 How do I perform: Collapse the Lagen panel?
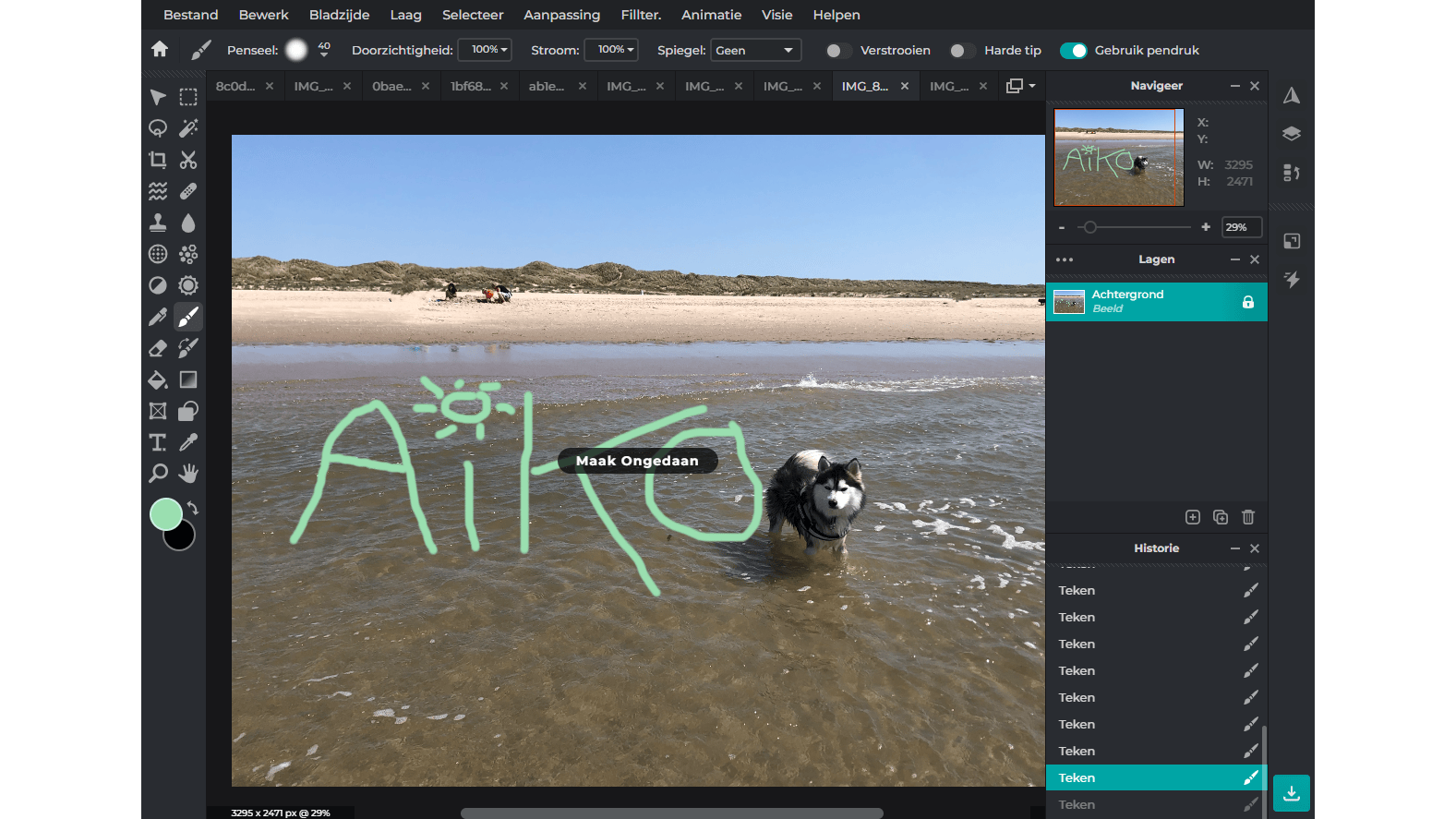click(x=1235, y=259)
